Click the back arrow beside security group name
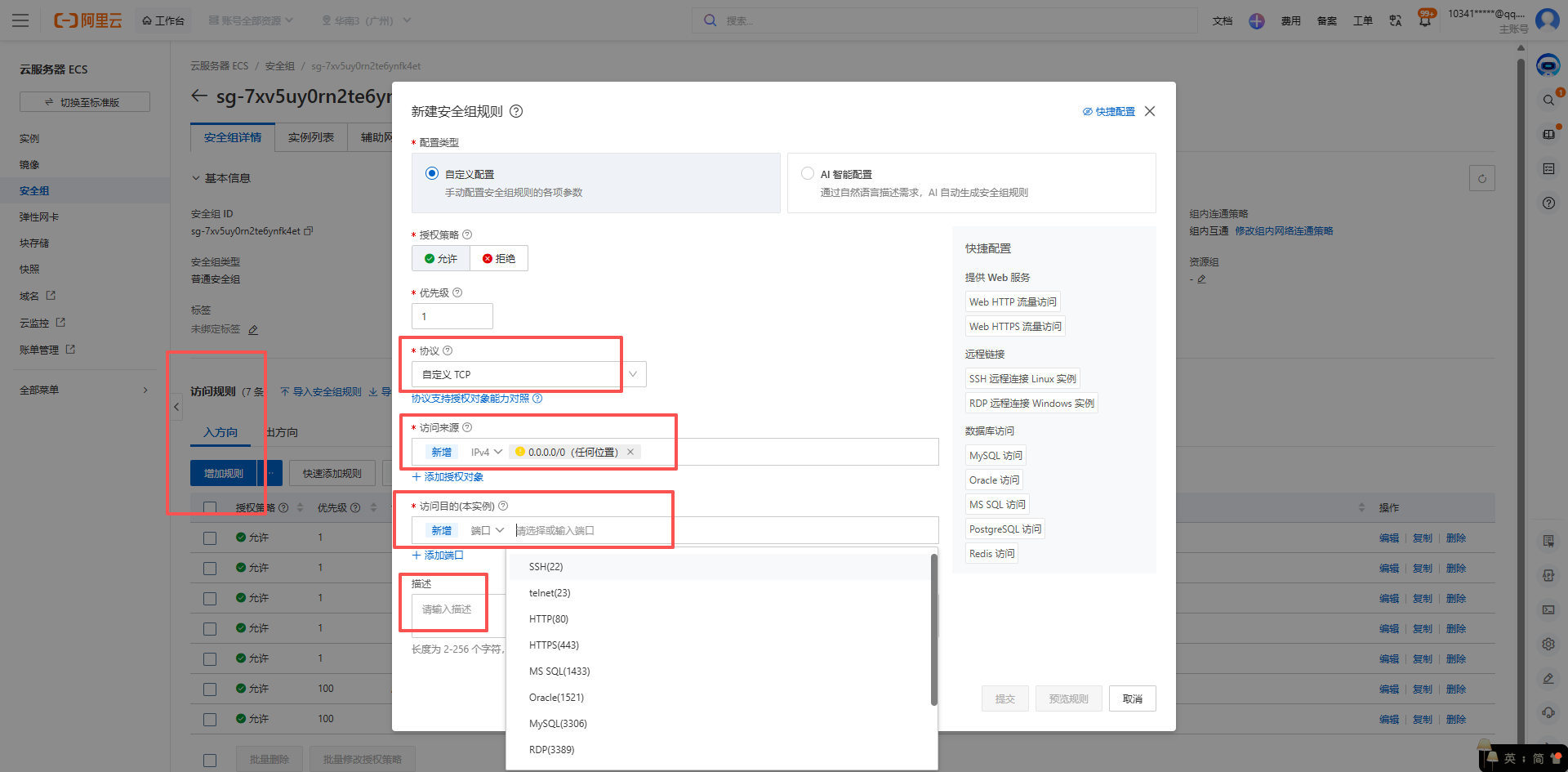 tap(199, 96)
